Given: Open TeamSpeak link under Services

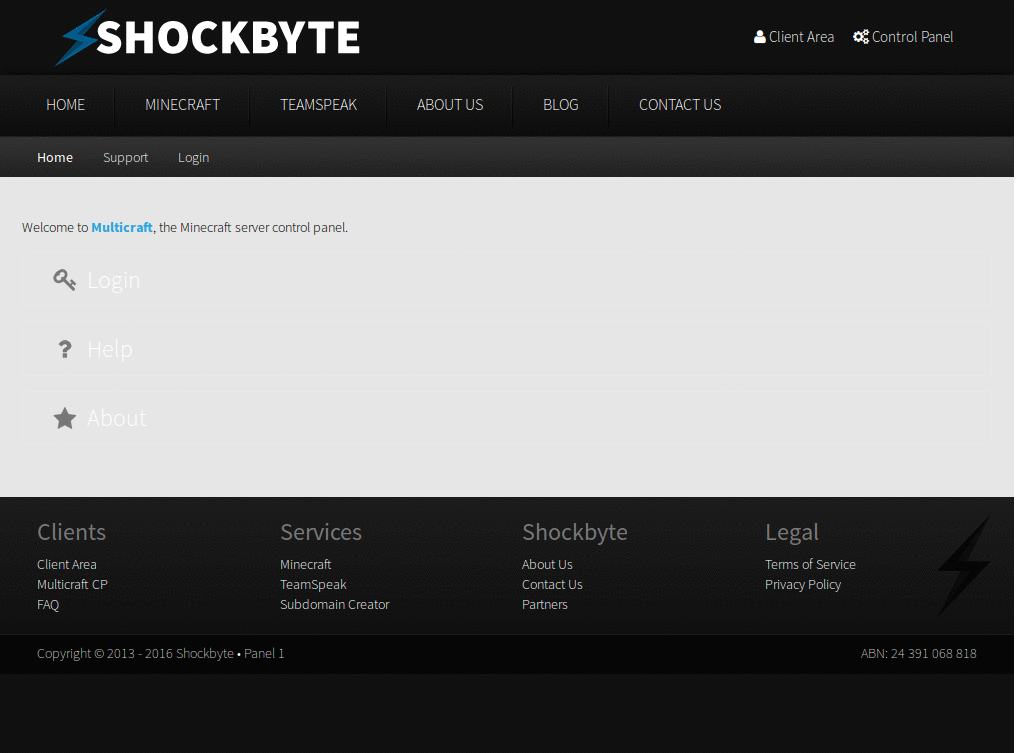Looking at the screenshot, I should pyautogui.click(x=313, y=585).
